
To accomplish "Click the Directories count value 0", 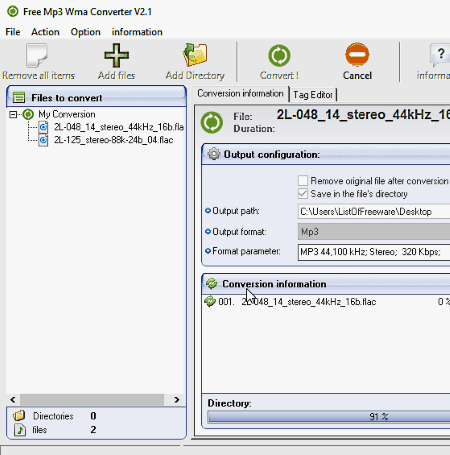I will coord(93,416).
